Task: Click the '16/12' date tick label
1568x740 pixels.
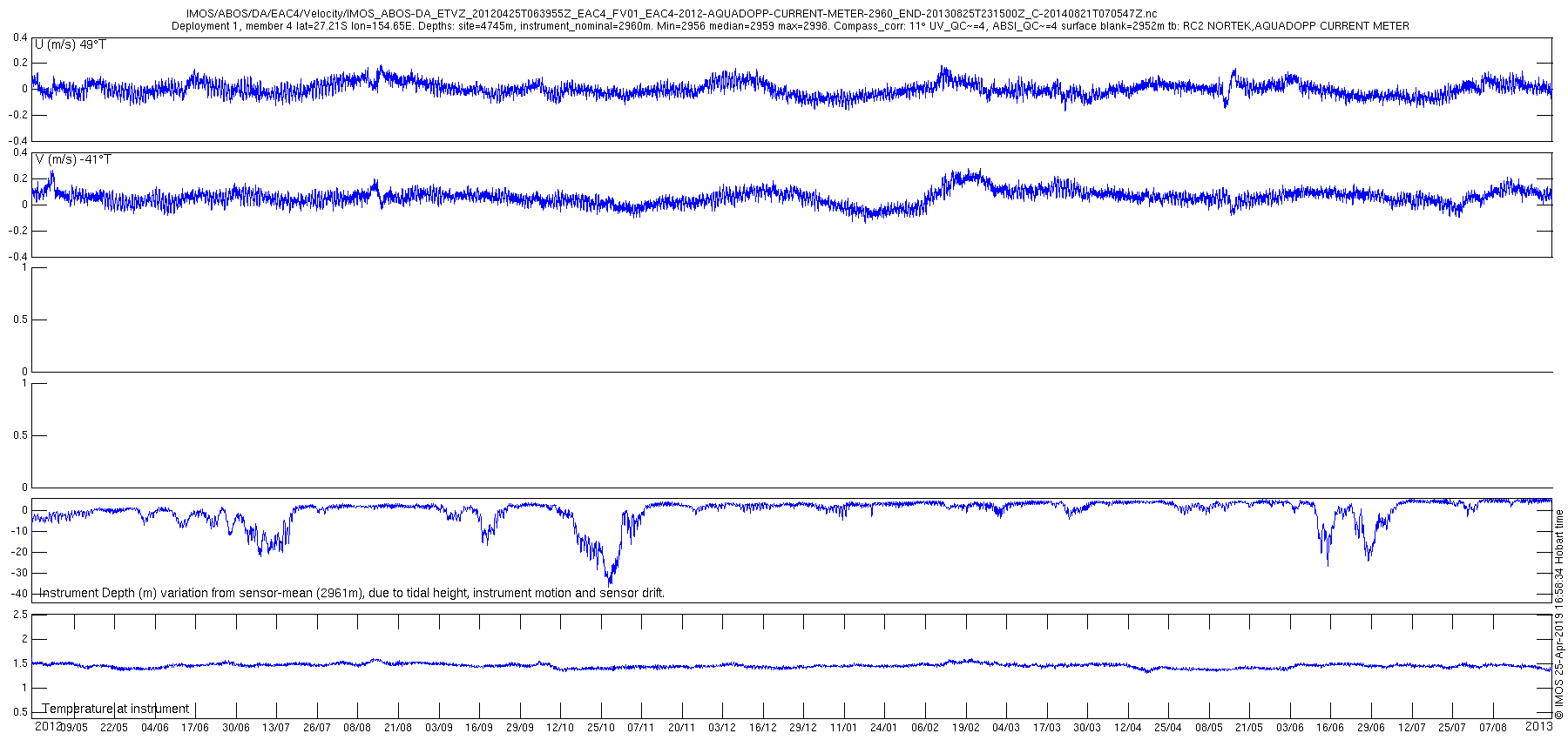Action: 763,728
